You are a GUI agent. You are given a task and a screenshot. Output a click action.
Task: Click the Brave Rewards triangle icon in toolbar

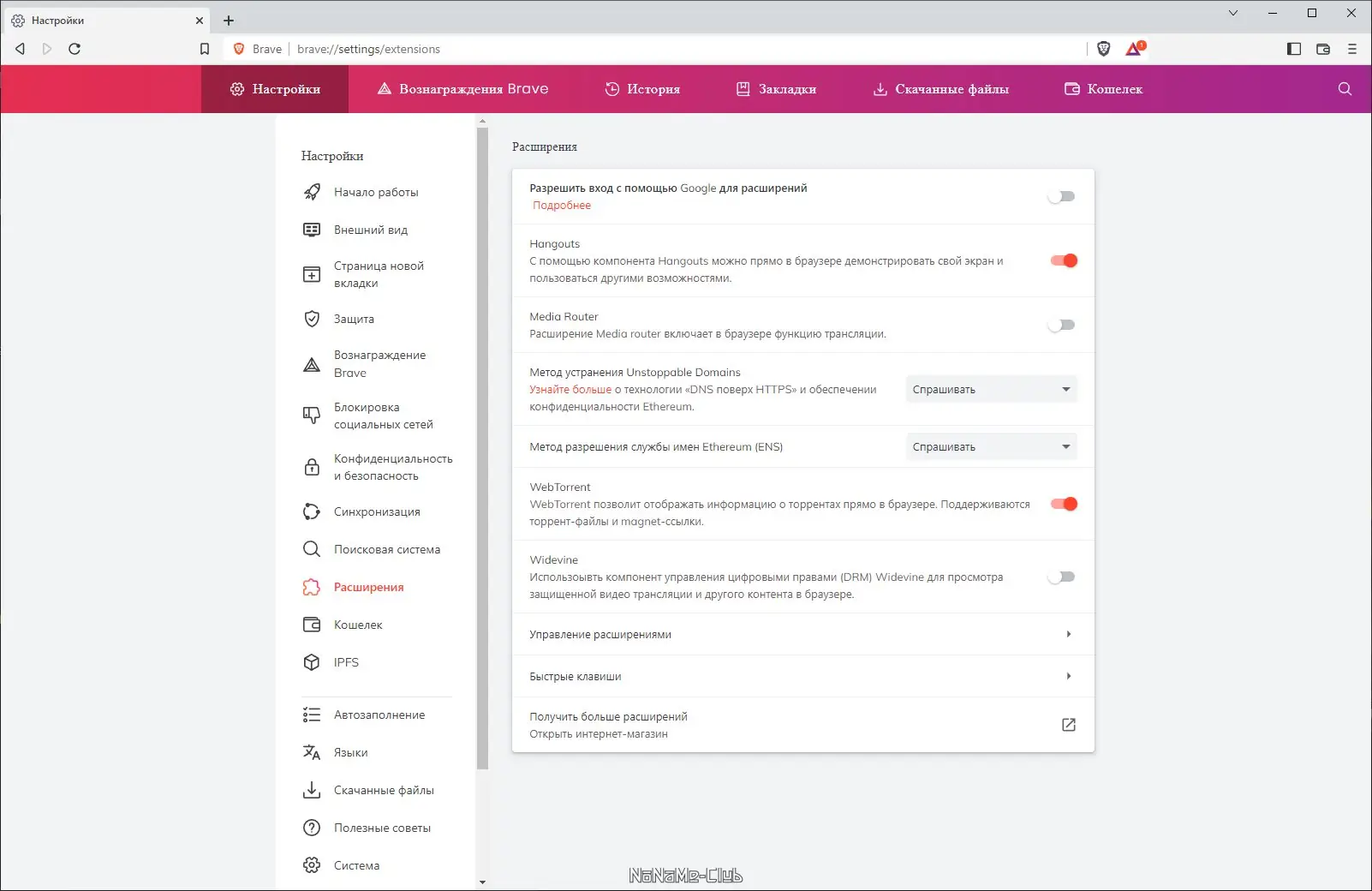pyautogui.click(x=1131, y=49)
